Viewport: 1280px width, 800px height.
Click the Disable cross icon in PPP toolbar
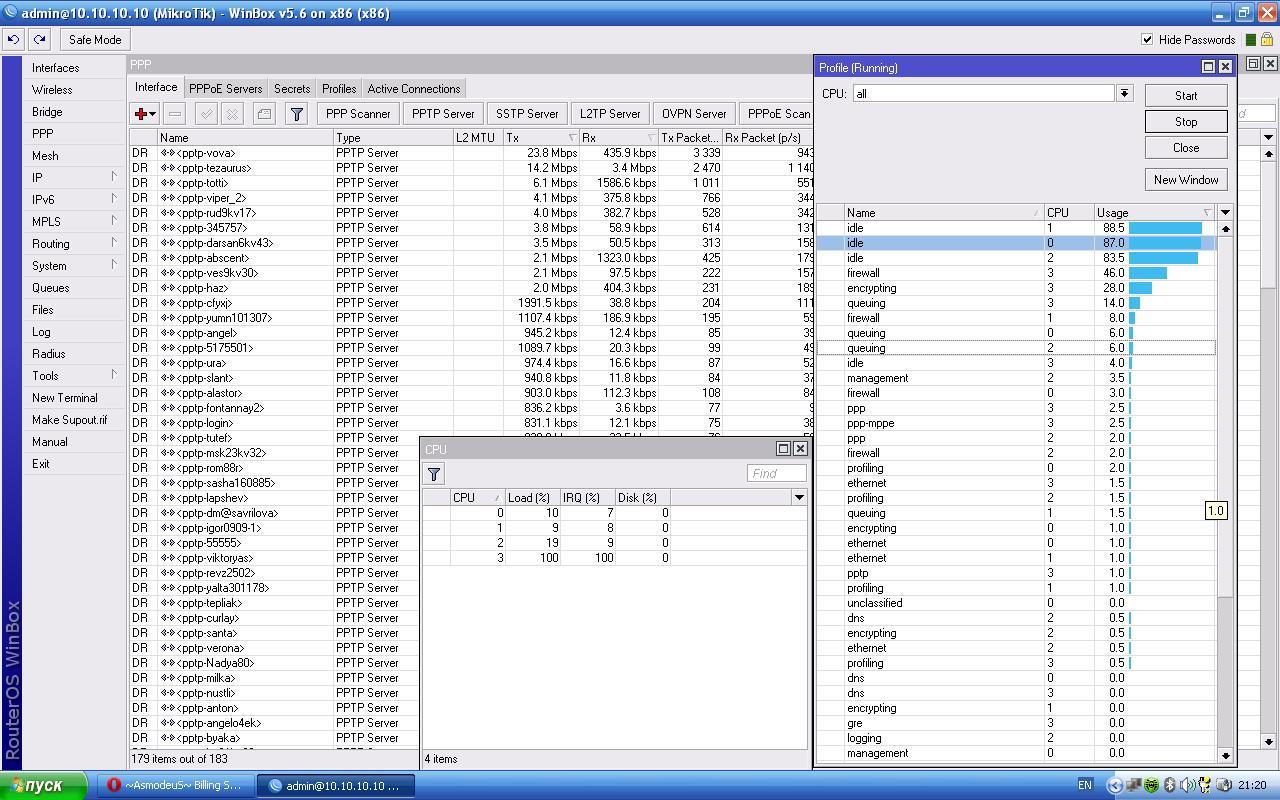[x=232, y=114]
